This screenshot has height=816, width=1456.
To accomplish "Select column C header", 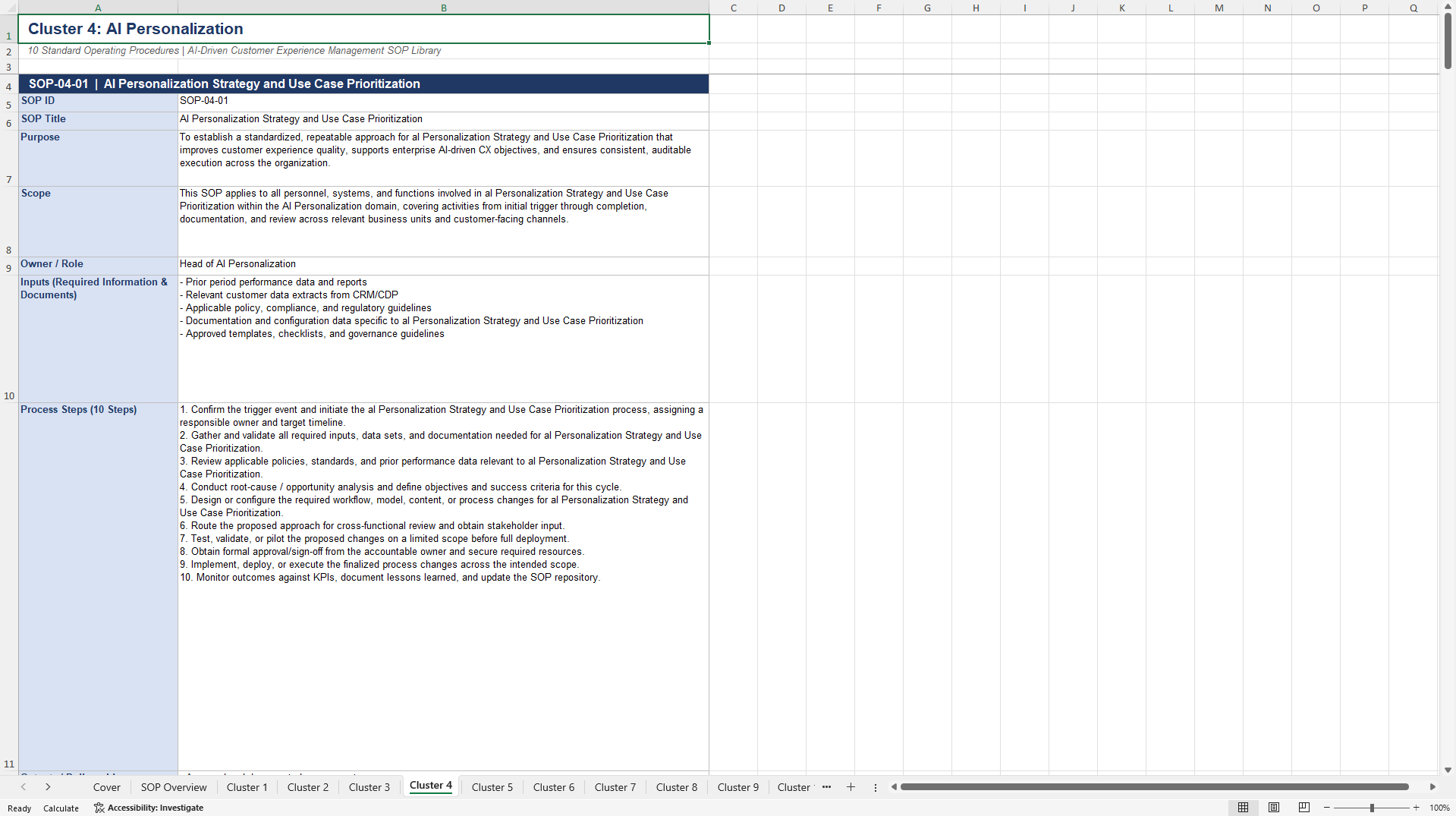I will click(734, 8).
